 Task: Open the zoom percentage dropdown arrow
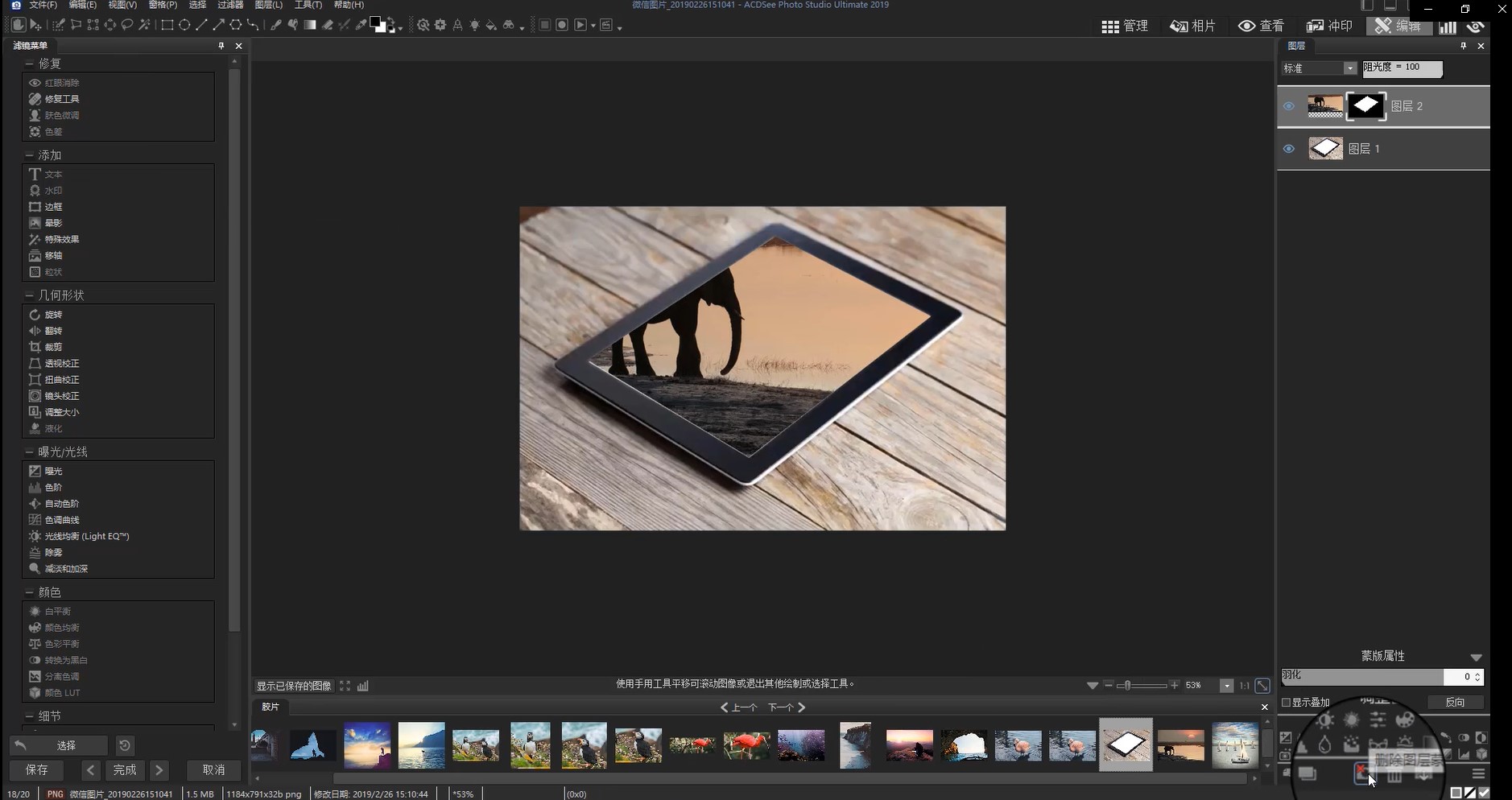[x=1226, y=686]
